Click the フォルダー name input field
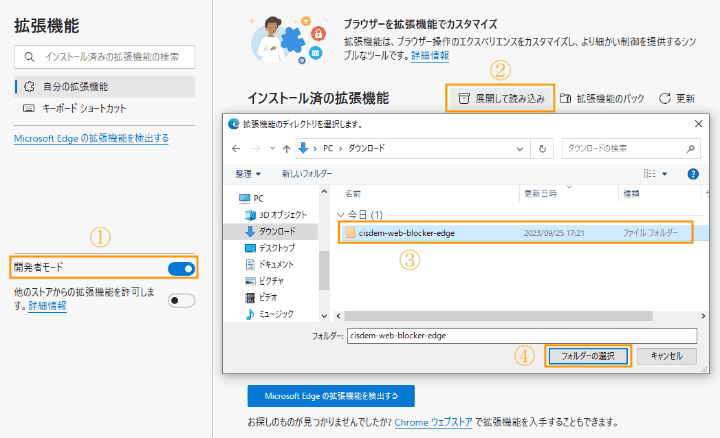Image resolution: width=720 pixels, height=438 pixels. click(522, 336)
